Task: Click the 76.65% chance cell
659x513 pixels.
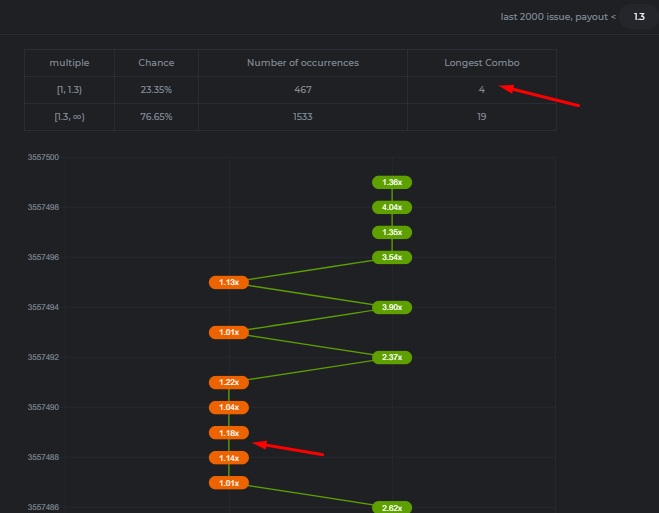Action: 156,117
